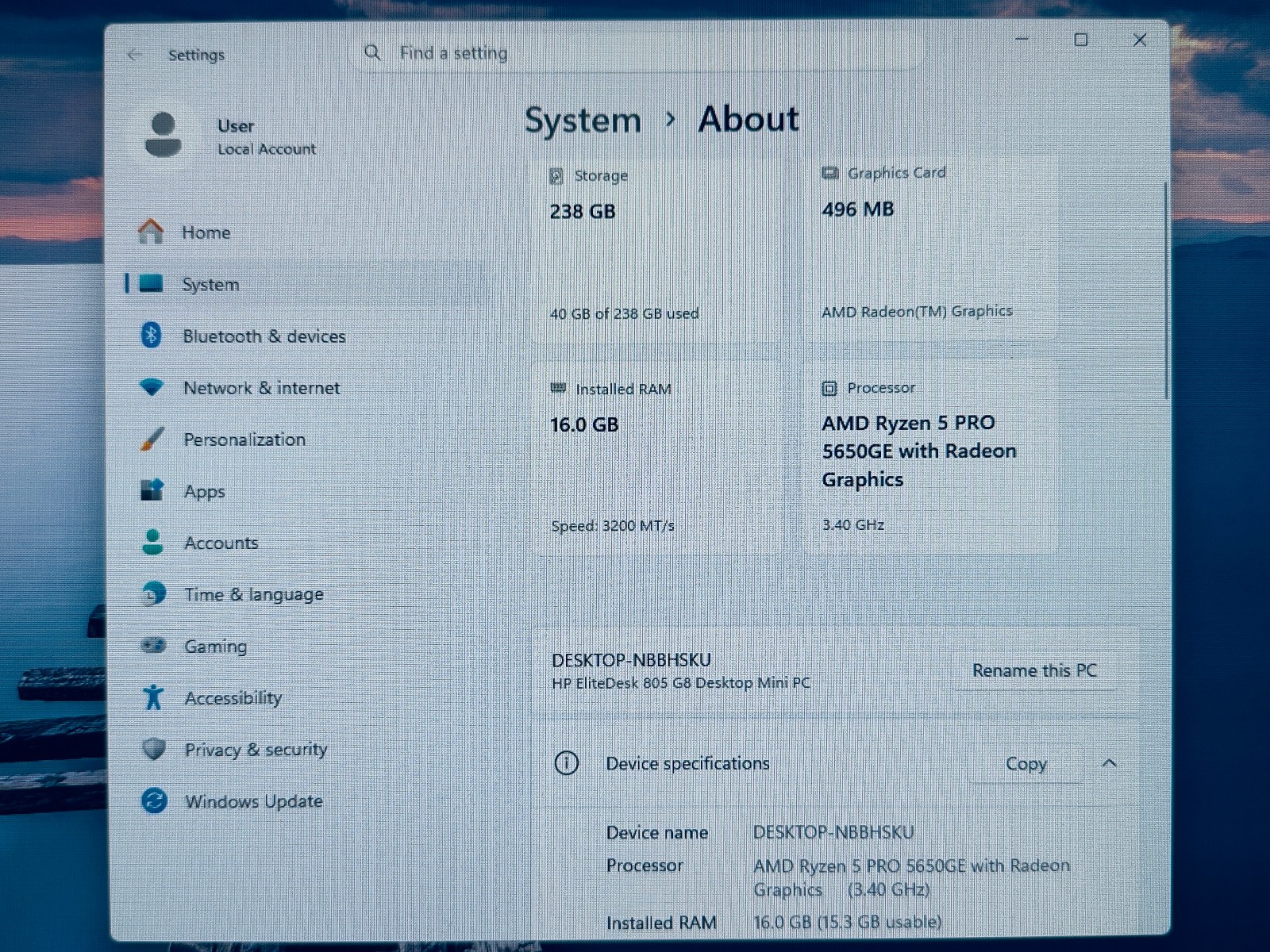Click the Device name value in specifications

[833, 832]
